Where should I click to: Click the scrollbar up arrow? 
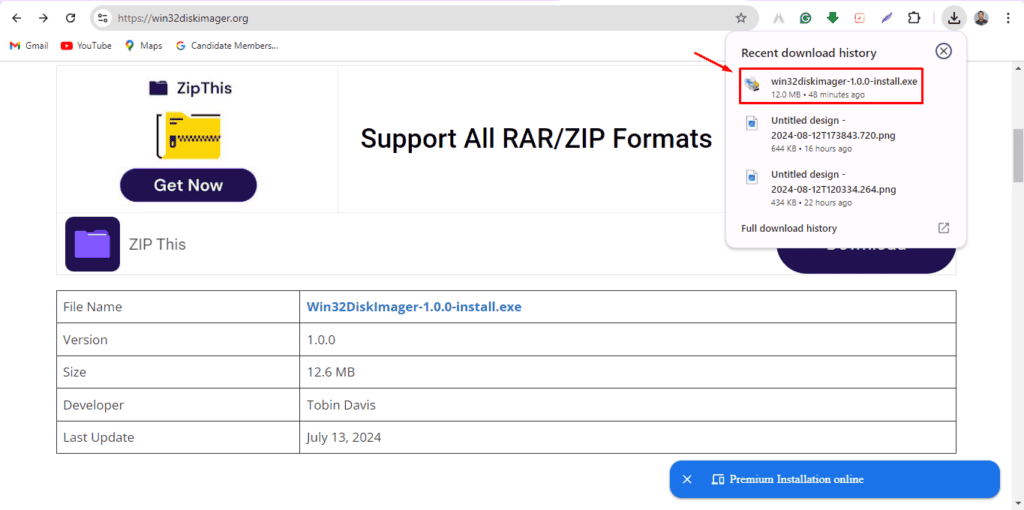click(x=1017, y=67)
